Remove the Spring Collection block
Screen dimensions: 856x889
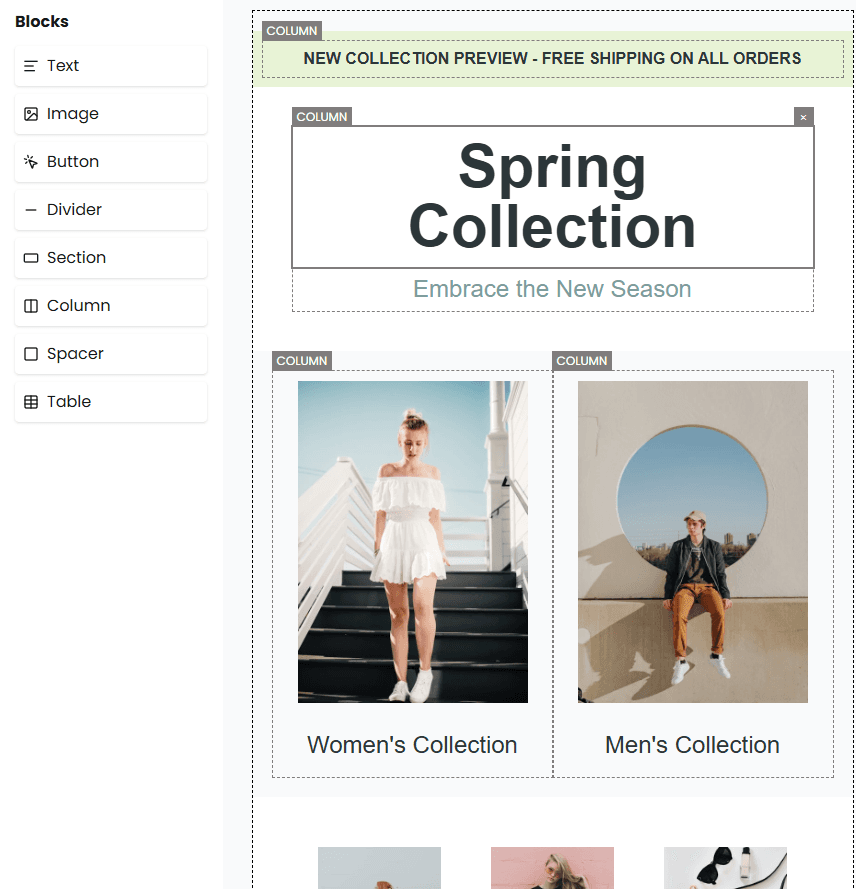pyautogui.click(x=803, y=117)
